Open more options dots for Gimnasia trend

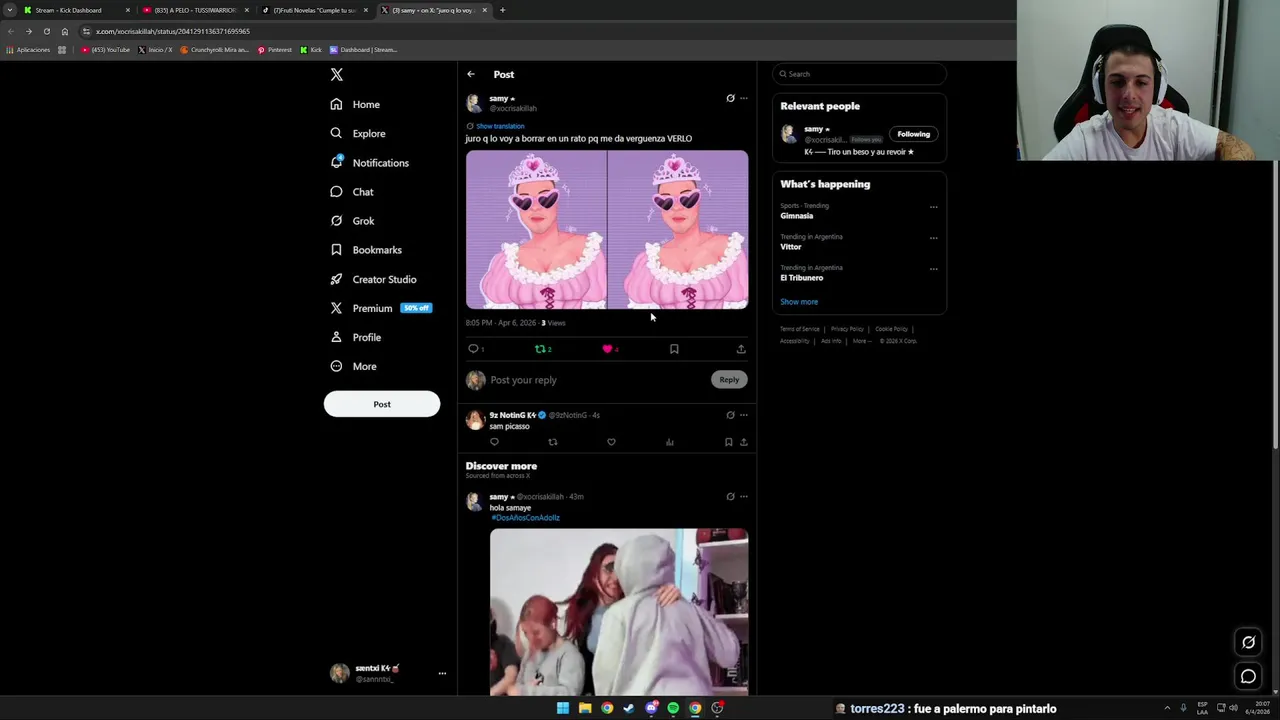(934, 207)
